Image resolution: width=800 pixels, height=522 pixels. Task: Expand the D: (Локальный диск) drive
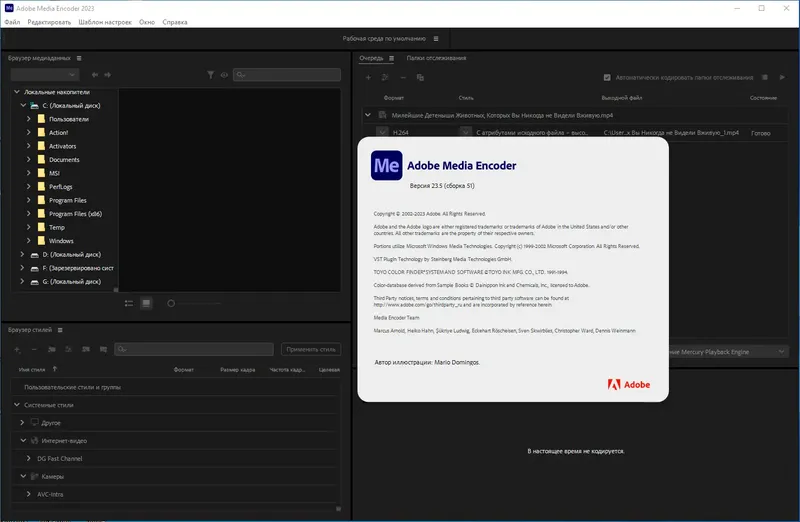[22, 254]
